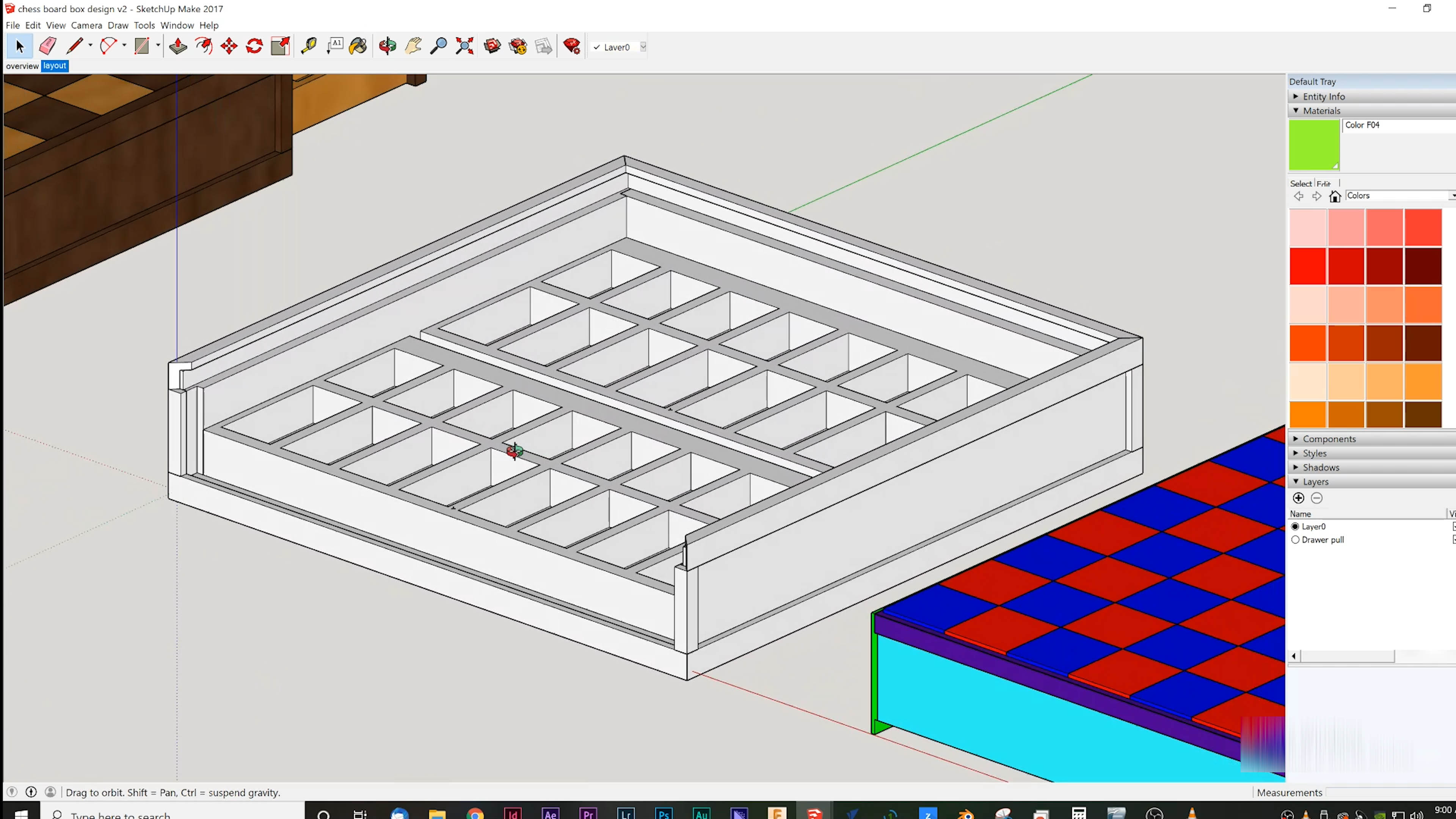Choose the Eraser tool
This screenshot has width=1456, height=819.
48,46
